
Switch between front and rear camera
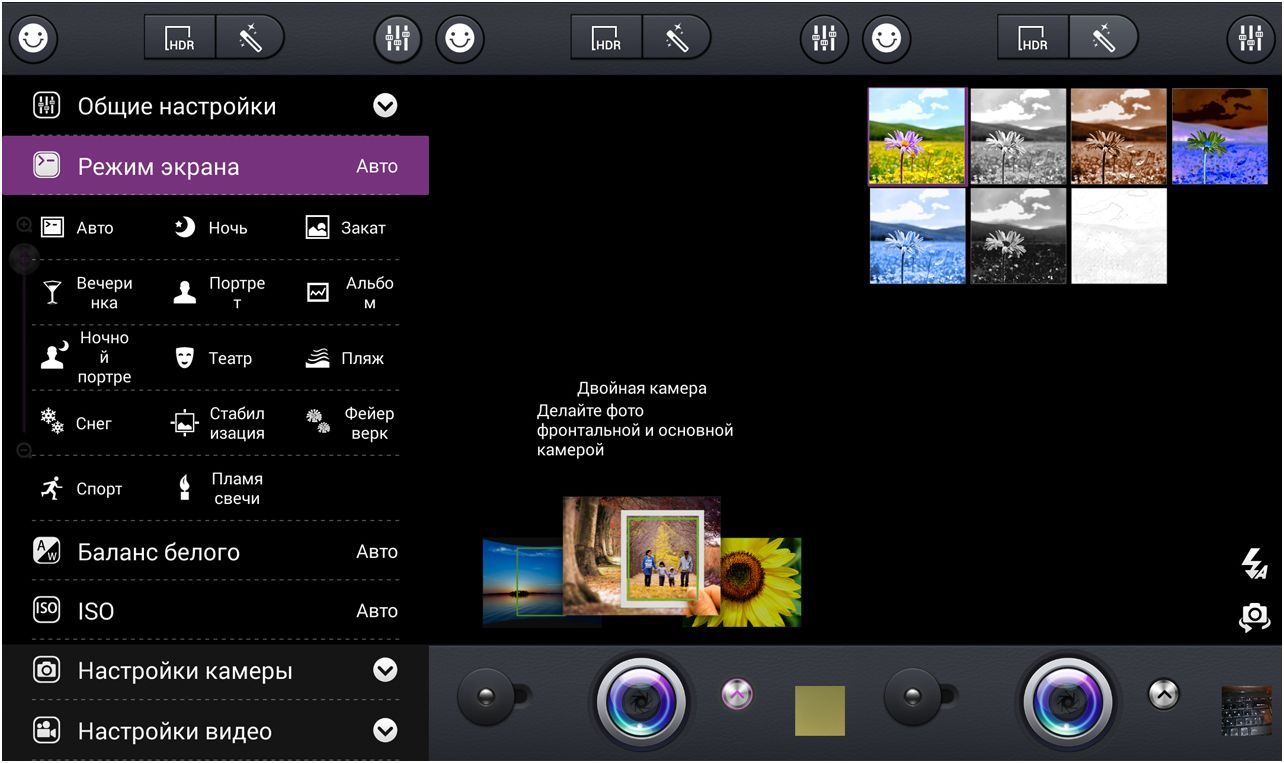coord(1254,618)
